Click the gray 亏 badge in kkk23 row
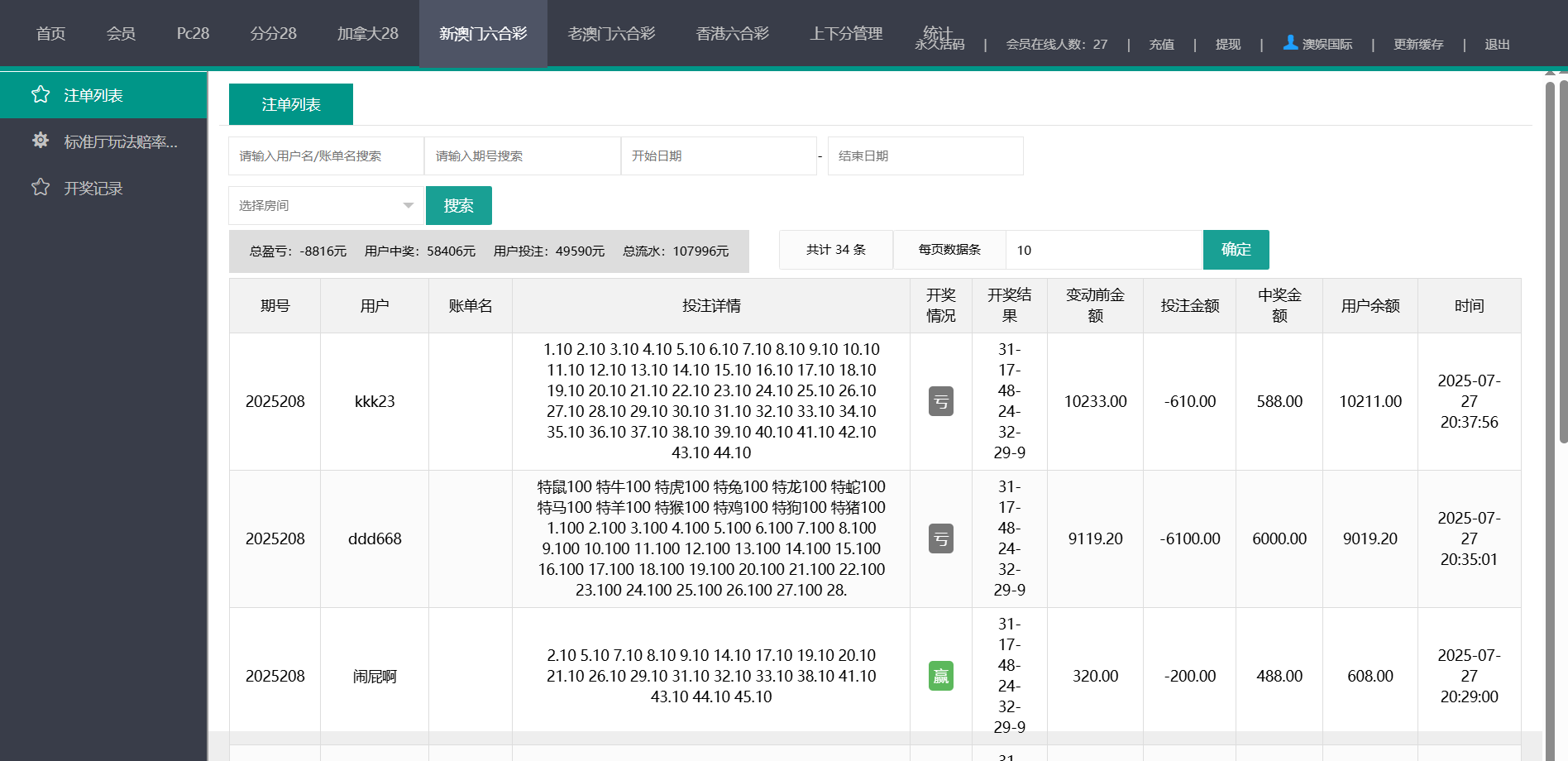Viewport: 1568px width, 761px height. [x=940, y=401]
